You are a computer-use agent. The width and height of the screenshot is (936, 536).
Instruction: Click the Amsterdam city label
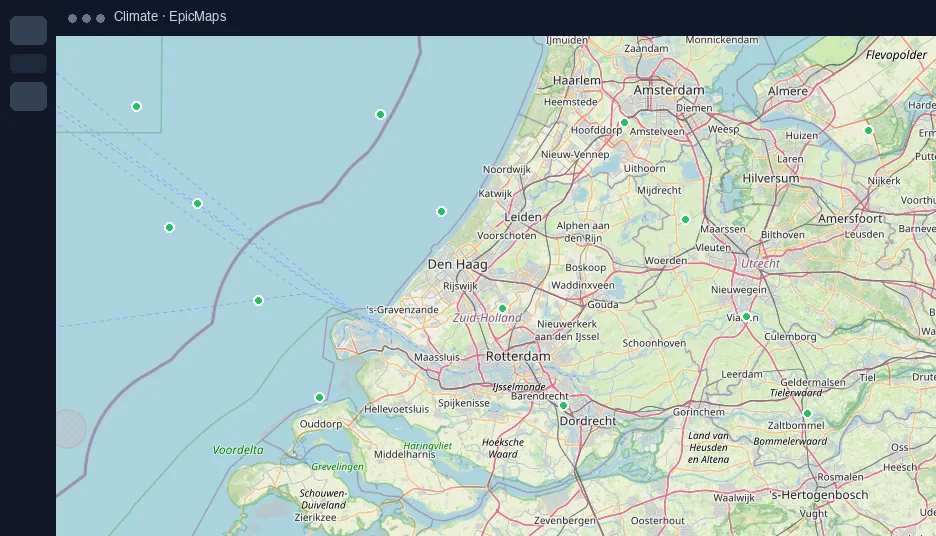tap(669, 90)
